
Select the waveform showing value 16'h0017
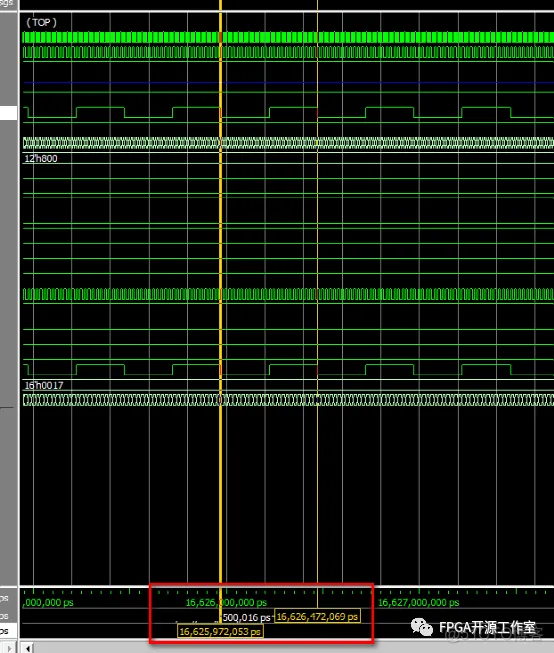[288, 385]
